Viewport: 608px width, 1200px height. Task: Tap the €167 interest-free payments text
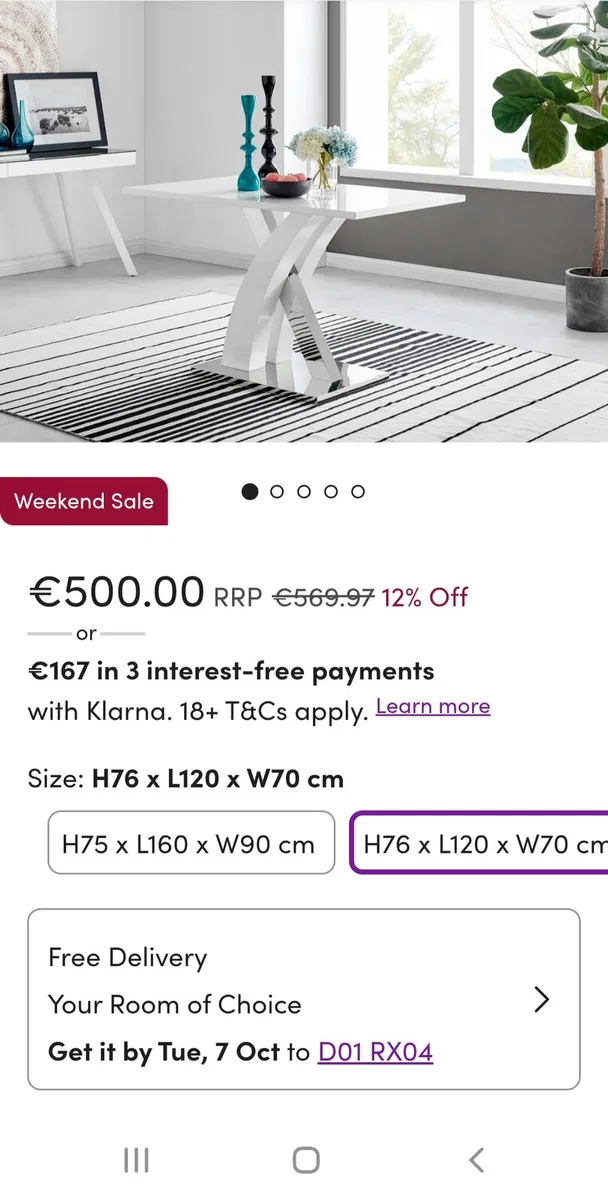(x=231, y=671)
